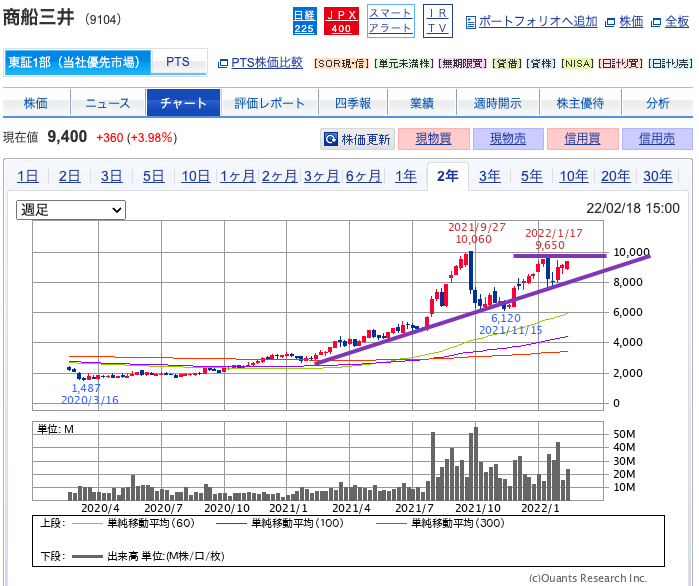699x586 pixels.
Task: Click the JPX400 red badge
Action: pyautogui.click(x=341, y=21)
